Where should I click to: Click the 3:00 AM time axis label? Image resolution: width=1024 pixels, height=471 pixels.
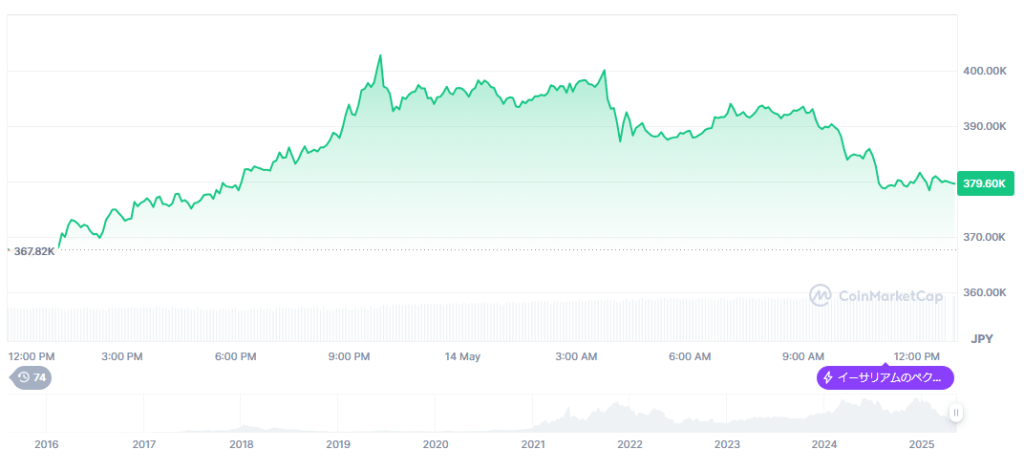click(x=576, y=356)
